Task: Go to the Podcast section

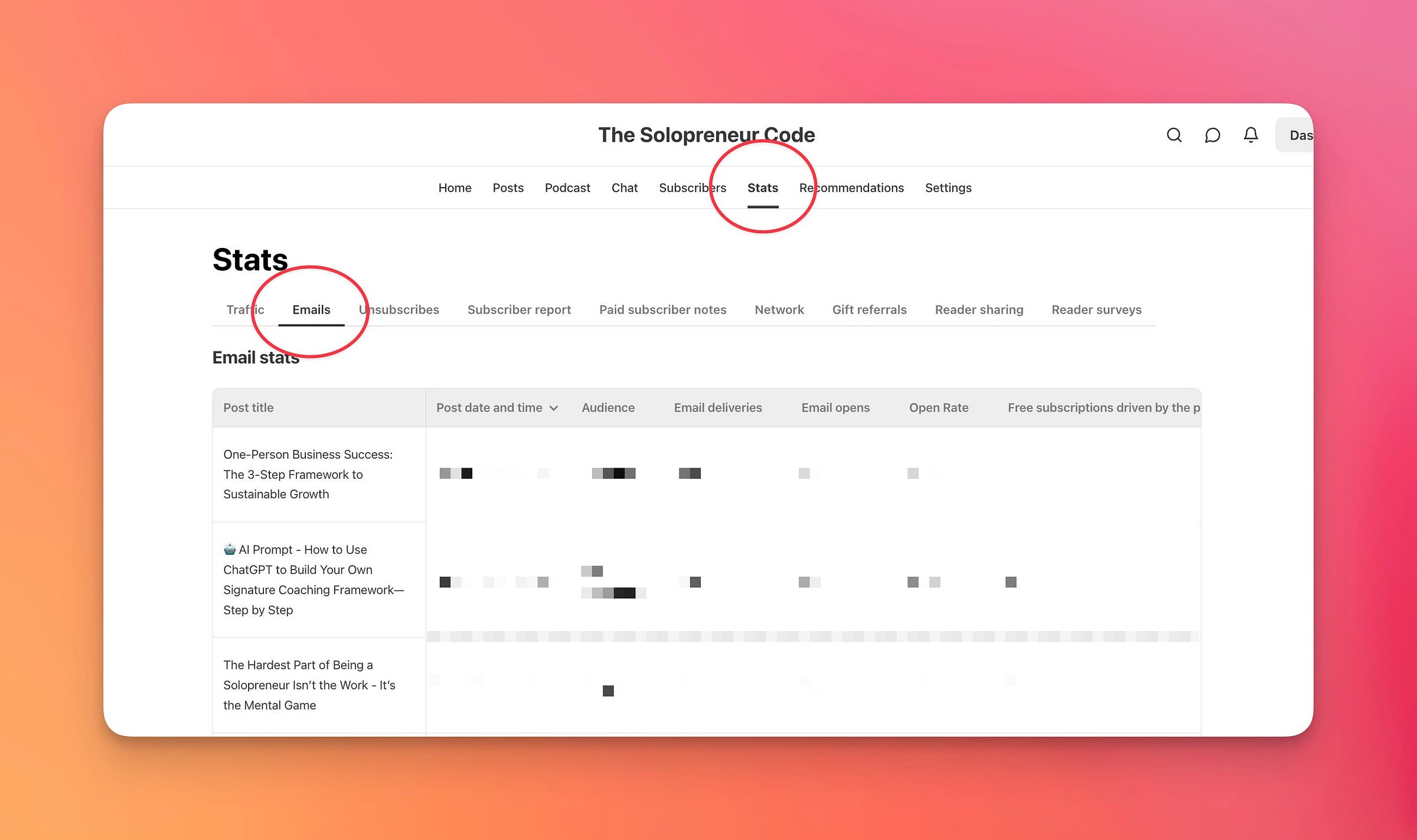Action: (x=567, y=188)
